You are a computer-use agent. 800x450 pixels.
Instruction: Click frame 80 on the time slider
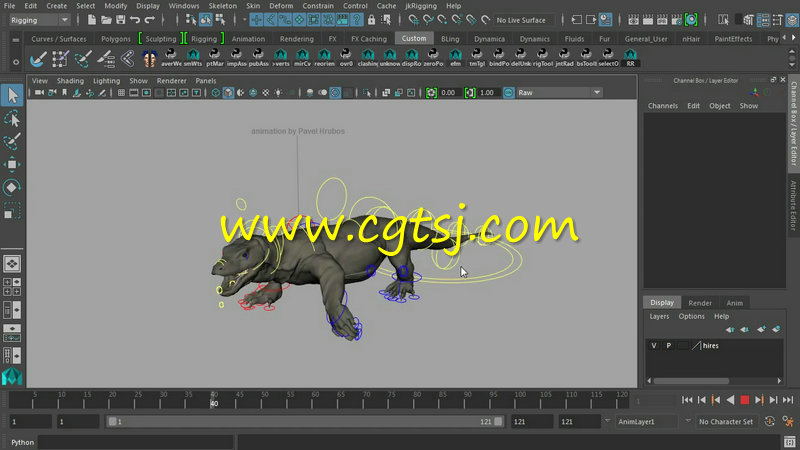click(x=417, y=399)
